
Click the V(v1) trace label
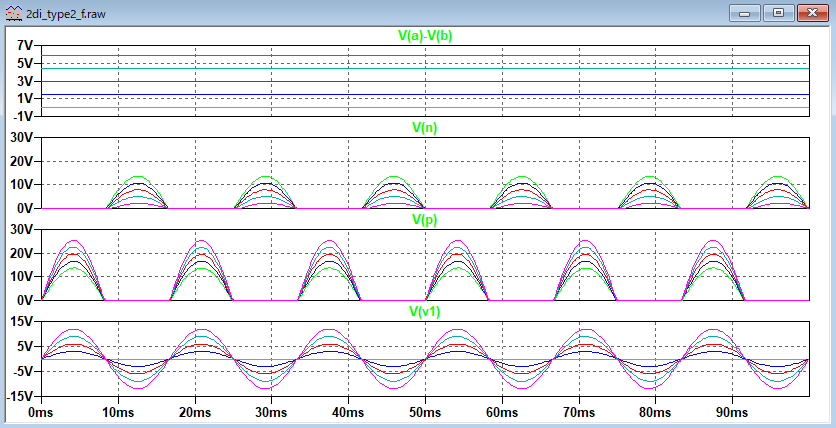(425, 311)
